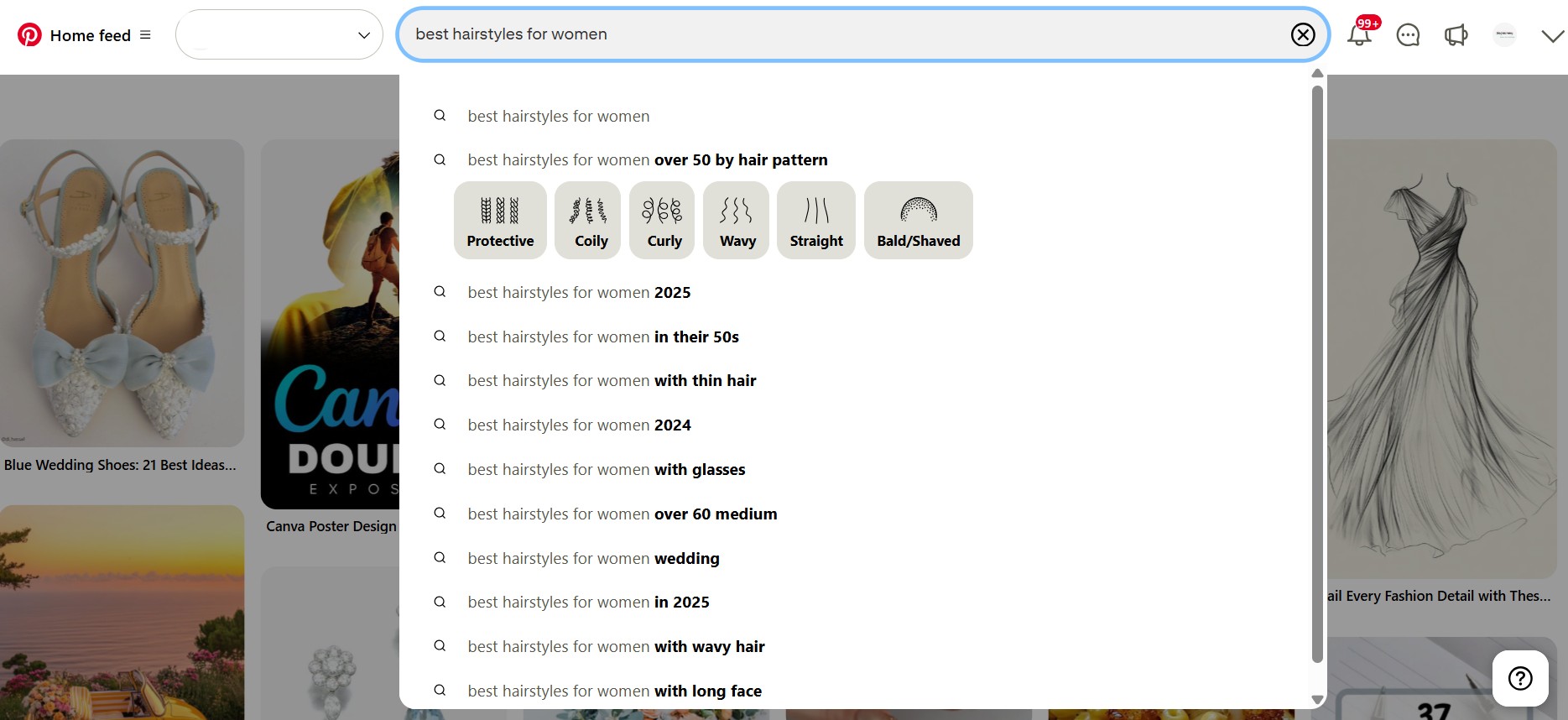The height and width of the screenshot is (720, 1568).
Task: Clear the search field with the X button
Action: coord(1302,34)
